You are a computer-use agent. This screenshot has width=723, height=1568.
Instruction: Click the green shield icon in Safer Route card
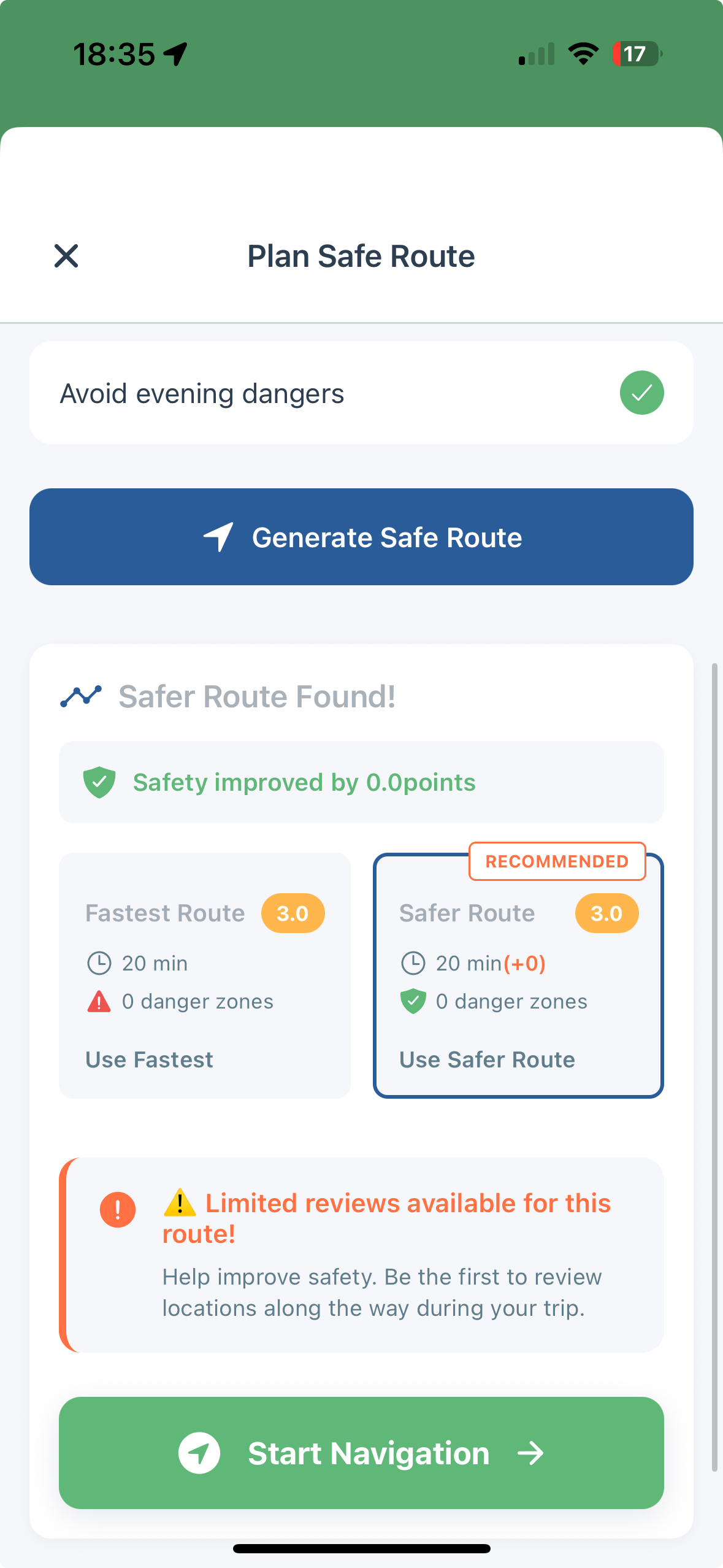pos(414,1001)
